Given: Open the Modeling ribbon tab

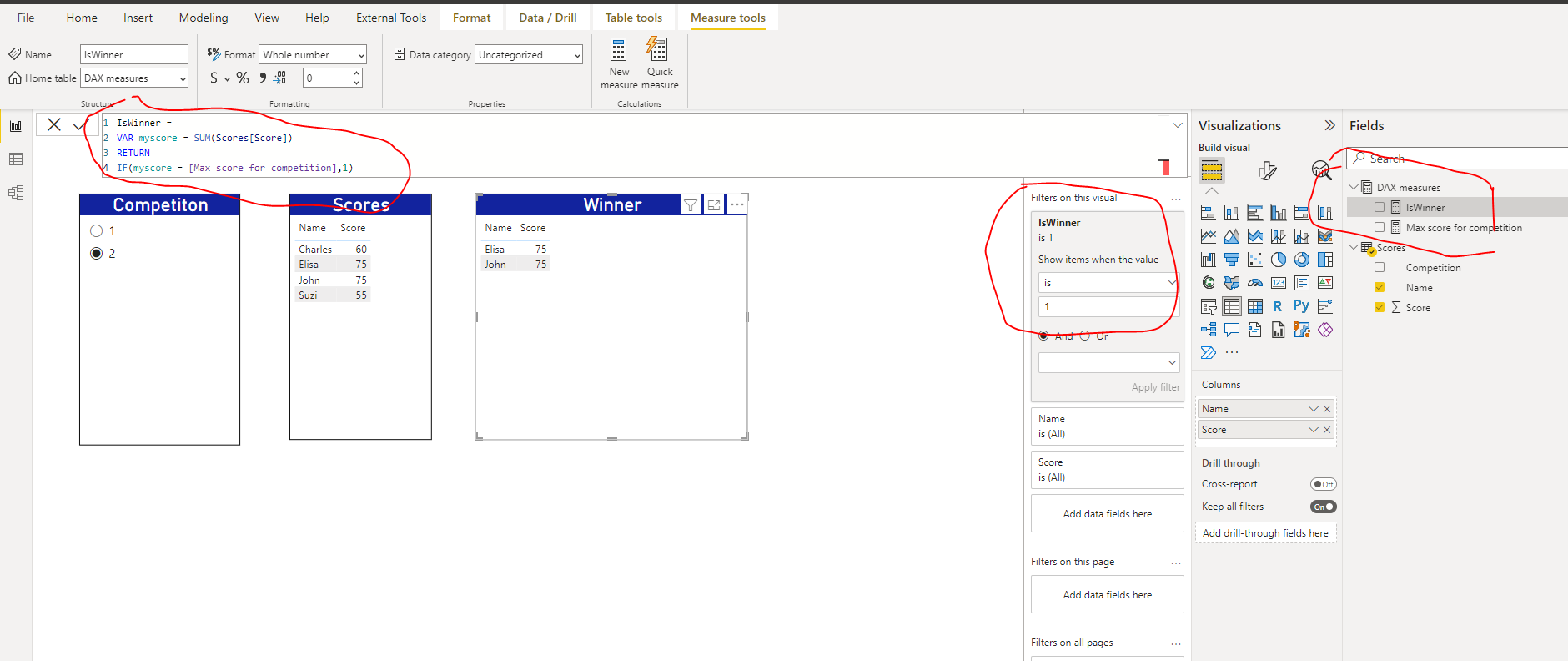Looking at the screenshot, I should pyautogui.click(x=204, y=18).
